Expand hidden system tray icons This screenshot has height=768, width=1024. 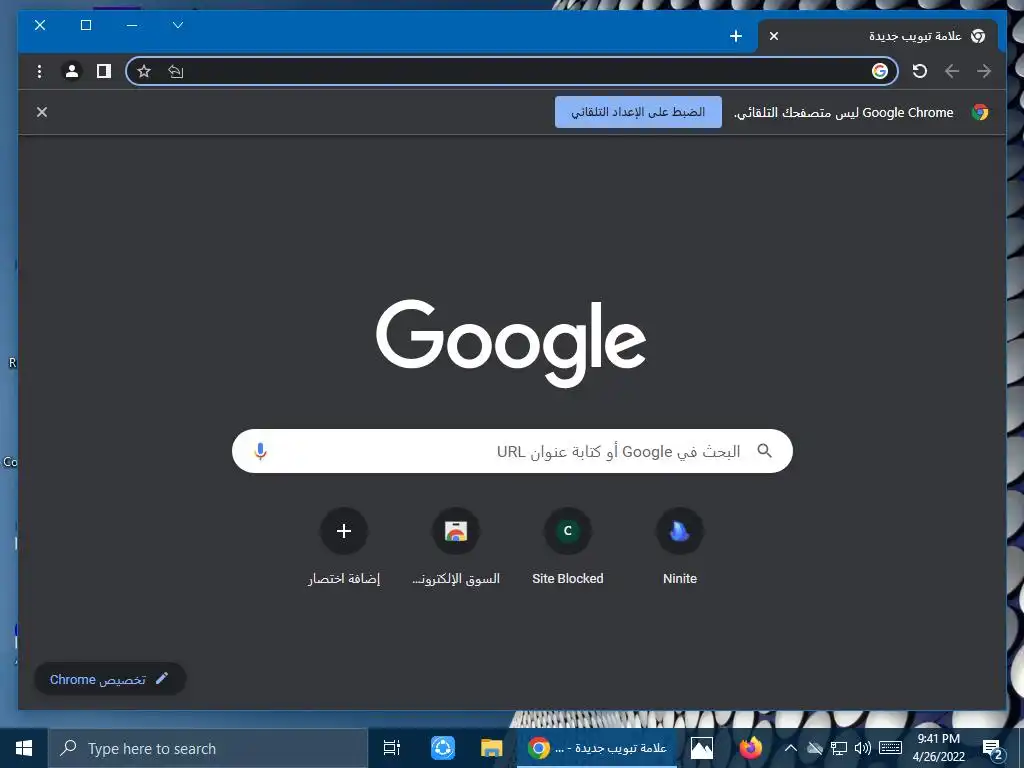click(x=790, y=748)
